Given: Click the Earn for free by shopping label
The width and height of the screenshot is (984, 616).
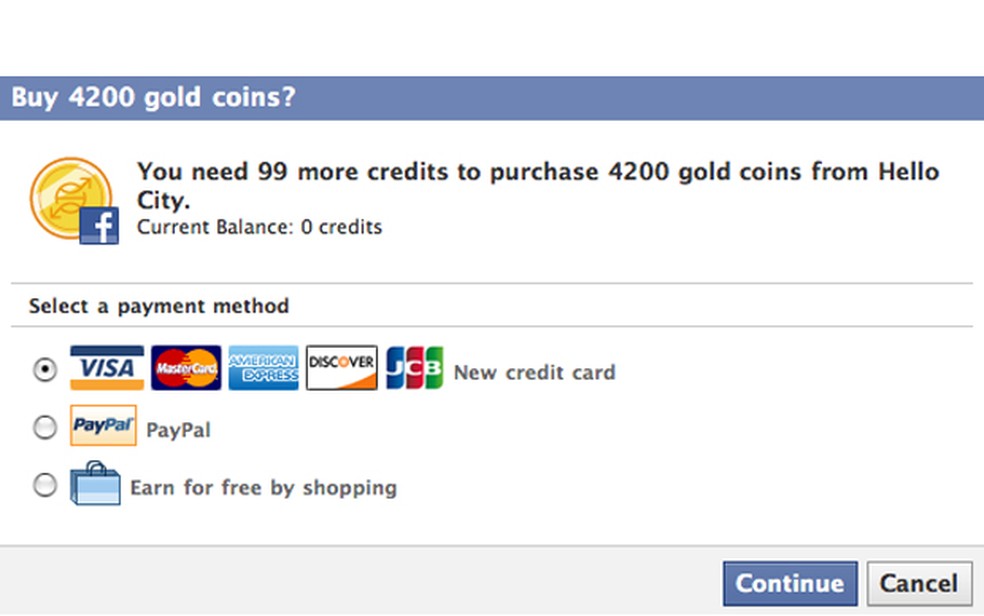Looking at the screenshot, I should pyautogui.click(x=263, y=488).
